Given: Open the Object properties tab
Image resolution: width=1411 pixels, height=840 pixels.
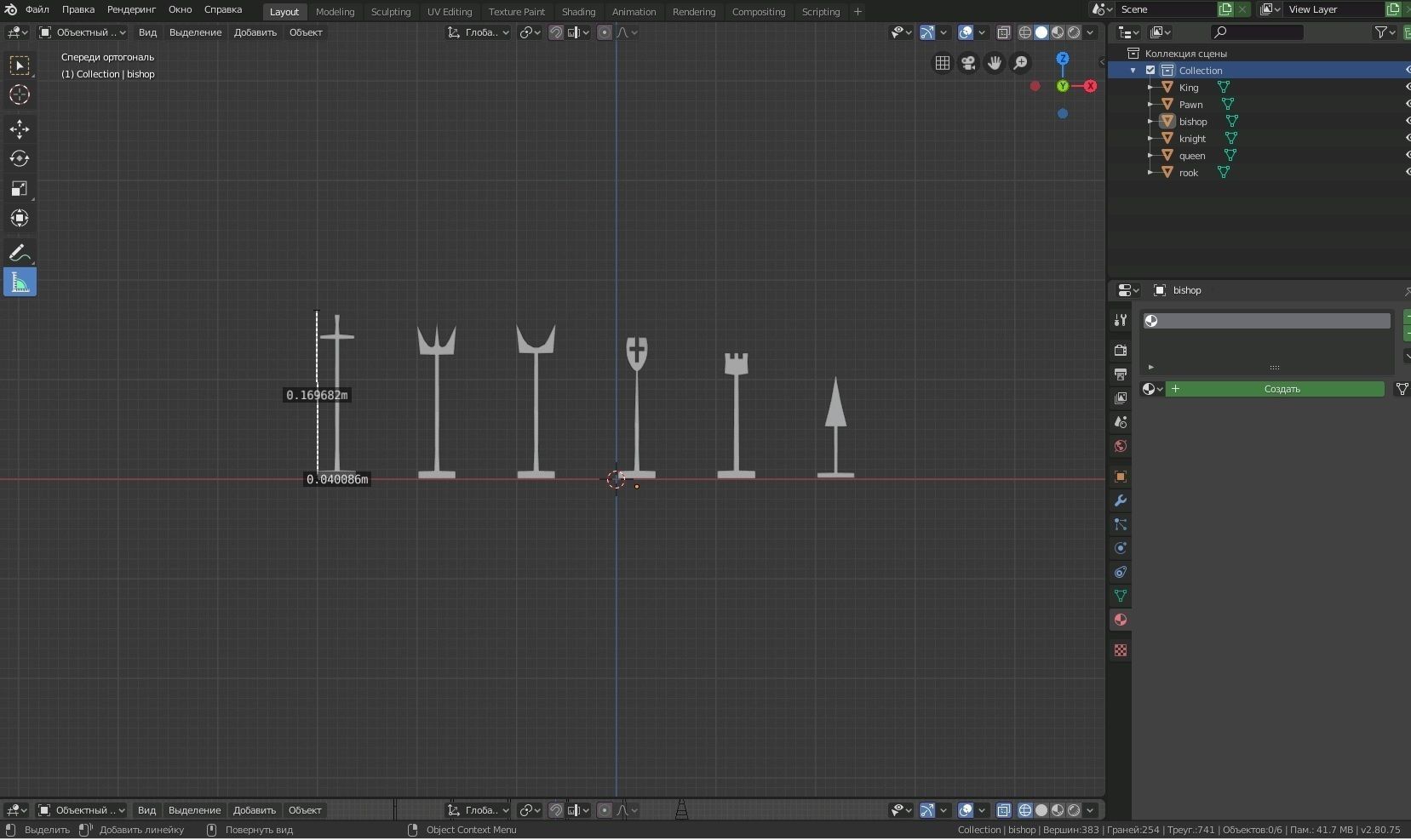Looking at the screenshot, I should [1121, 477].
